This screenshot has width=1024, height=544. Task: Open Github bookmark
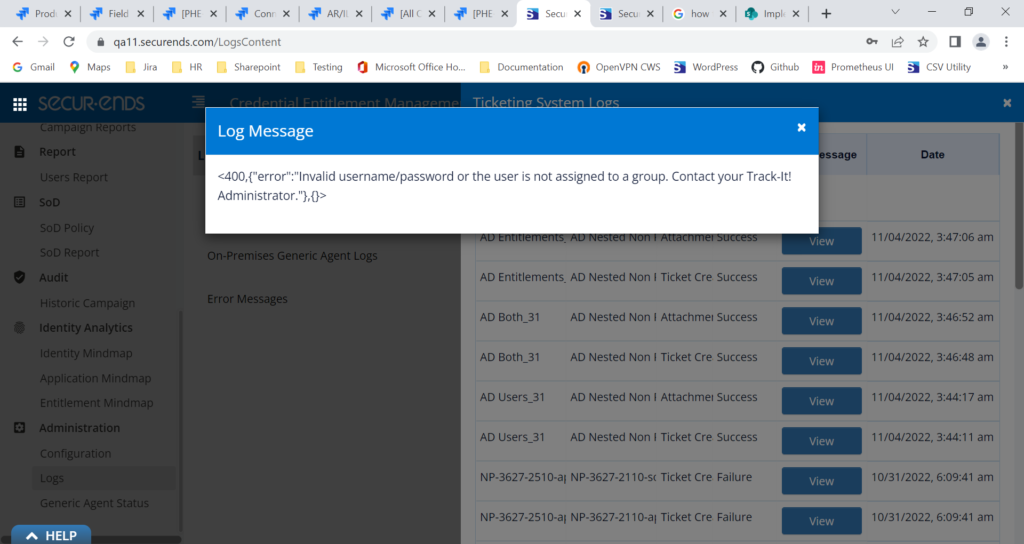[775, 67]
